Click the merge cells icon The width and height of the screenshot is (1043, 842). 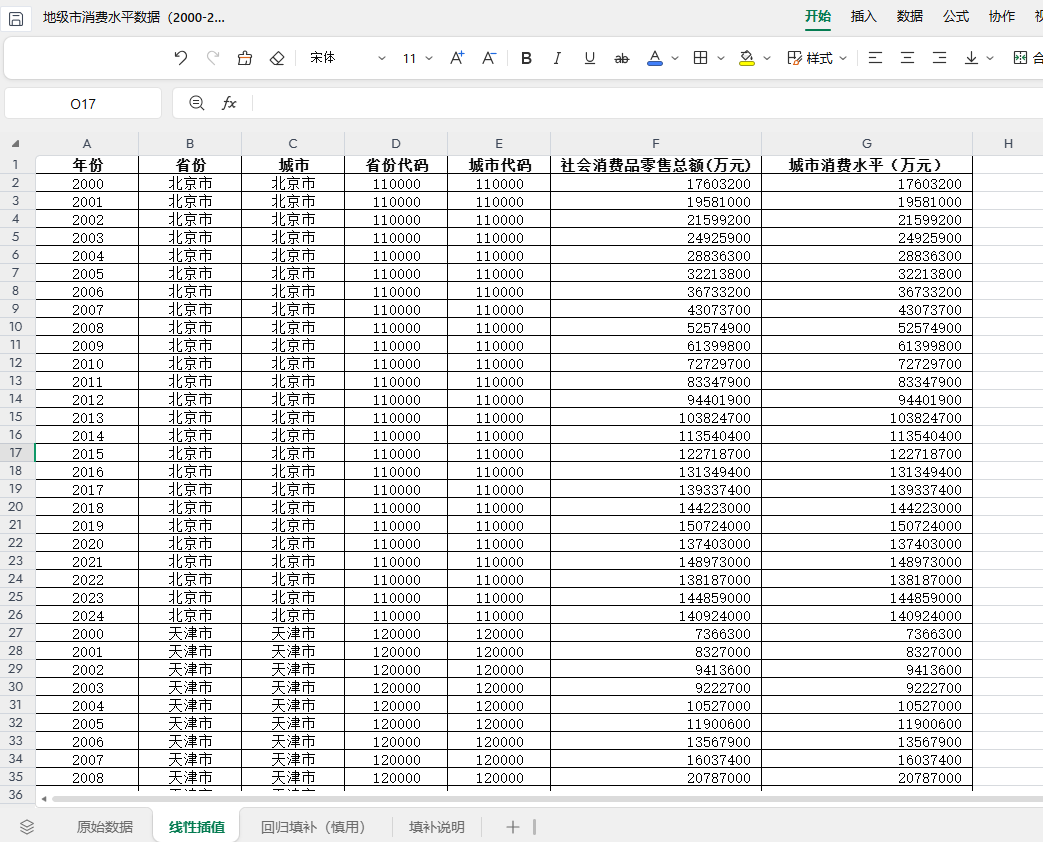click(x=1020, y=59)
